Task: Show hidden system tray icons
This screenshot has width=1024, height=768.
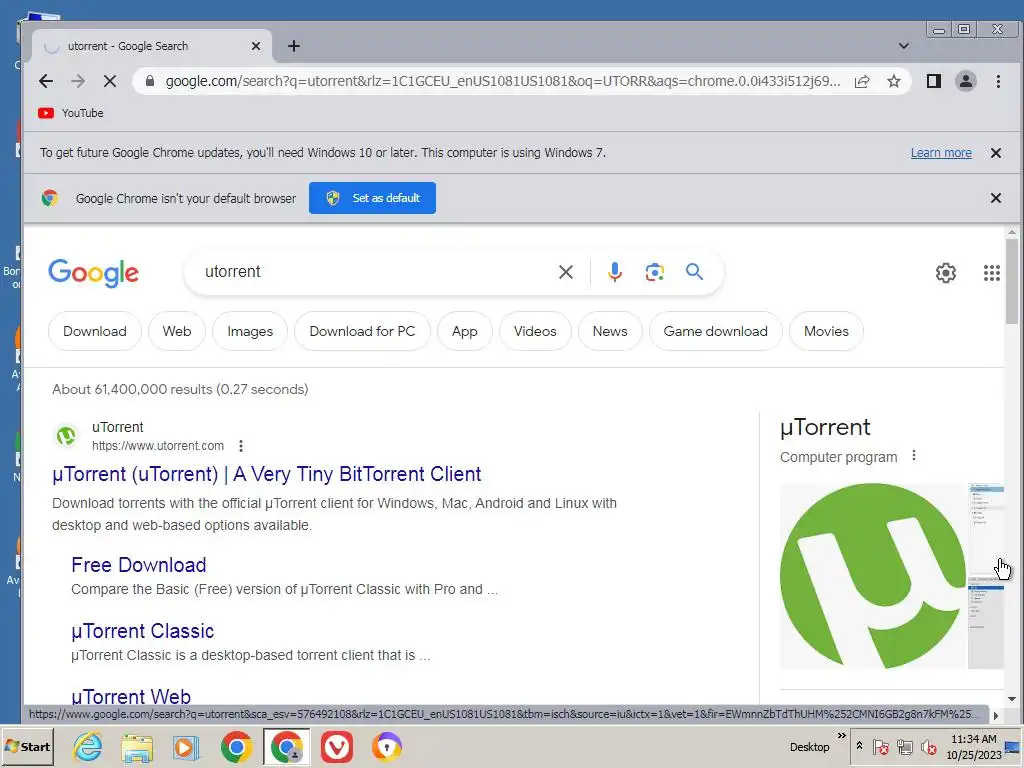Action: pyautogui.click(x=859, y=746)
